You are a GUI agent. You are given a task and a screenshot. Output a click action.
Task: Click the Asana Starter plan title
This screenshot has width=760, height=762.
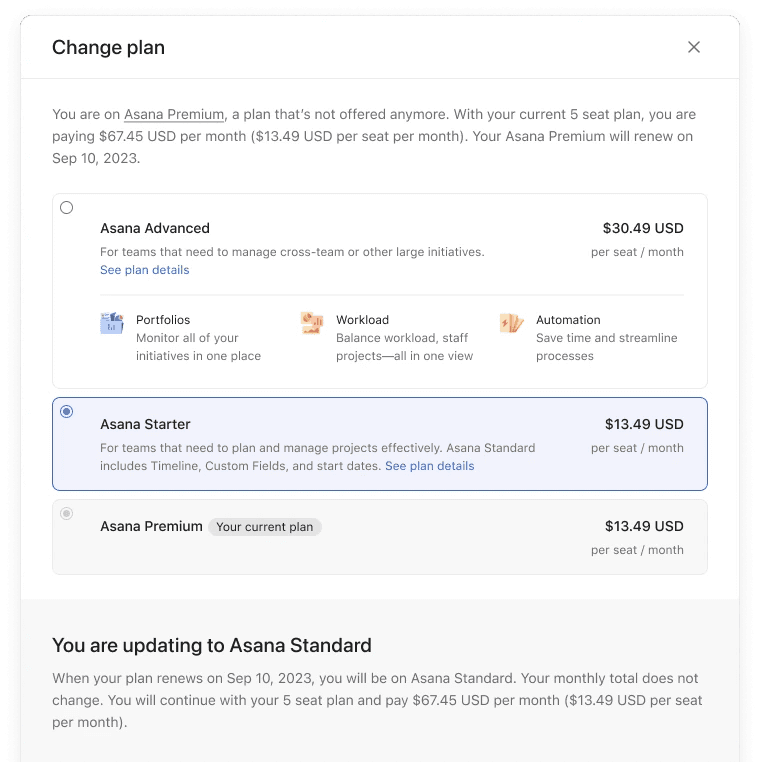point(145,424)
